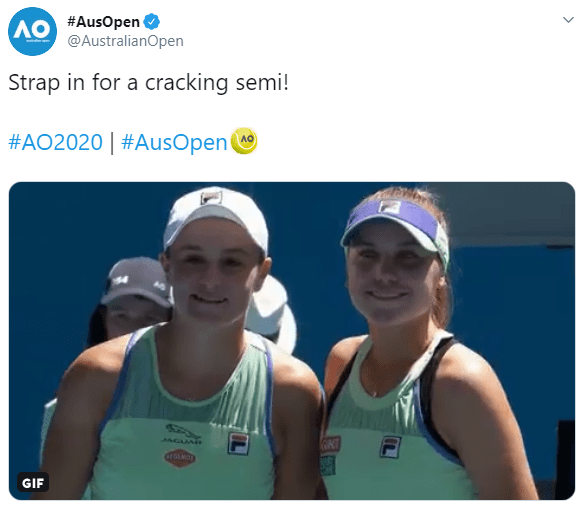The image size is (583, 517).
Task: Click the Fila logo on the right player's shirt
Action: (x=390, y=447)
